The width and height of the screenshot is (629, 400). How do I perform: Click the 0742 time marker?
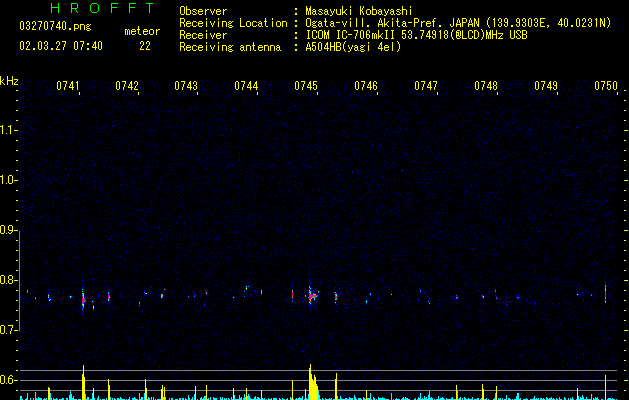pyautogui.click(x=127, y=86)
